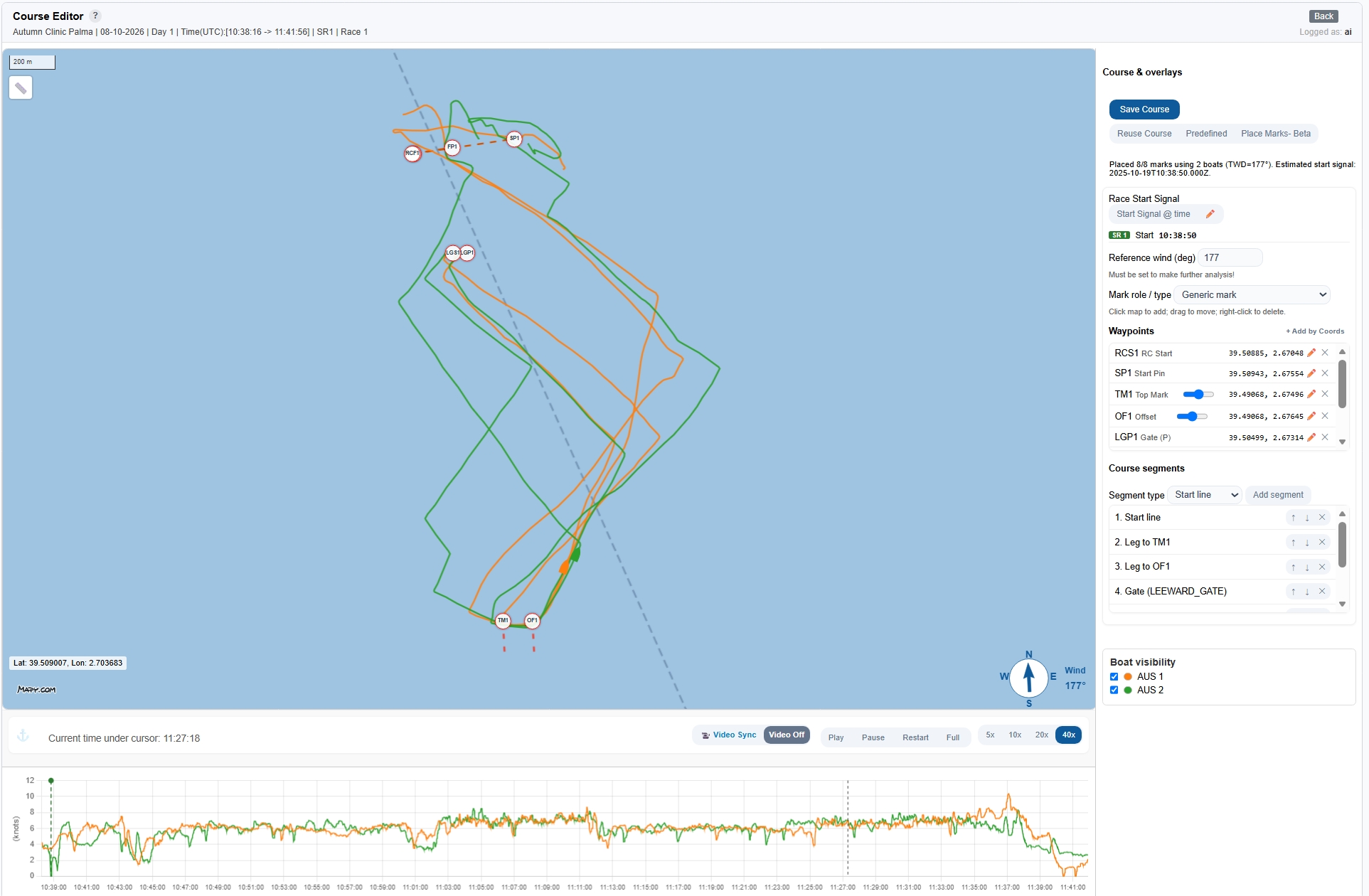1369x896 pixels.
Task: Click Add segment button
Action: click(x=1278, y=495)
